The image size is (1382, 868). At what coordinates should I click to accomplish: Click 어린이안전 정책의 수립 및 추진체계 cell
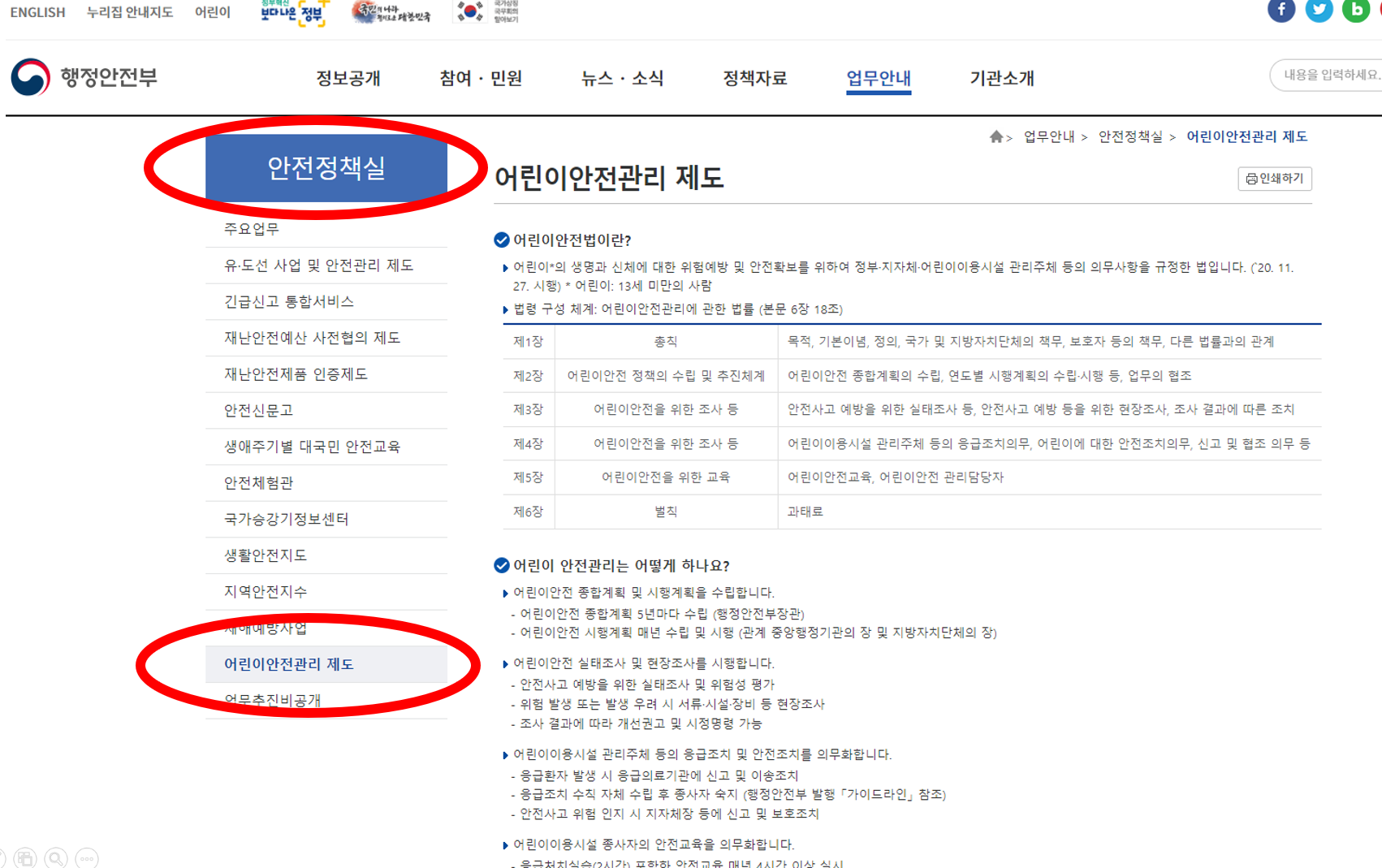666,376
